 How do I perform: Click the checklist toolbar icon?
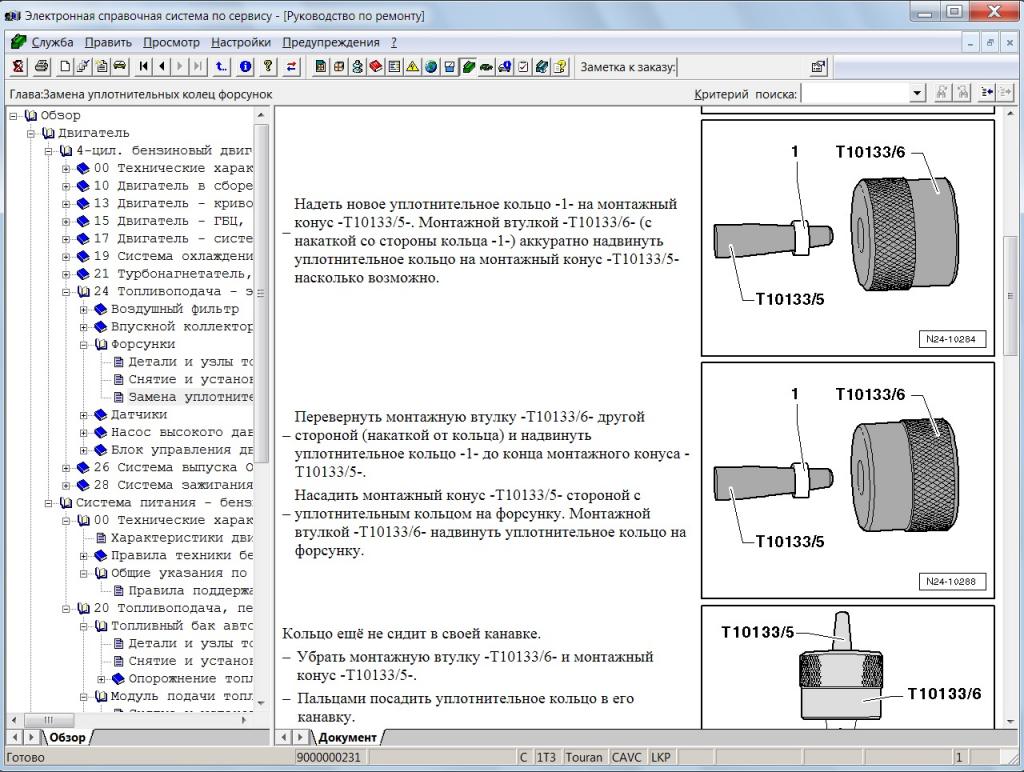pyautogui.click(x=523, y=67)
